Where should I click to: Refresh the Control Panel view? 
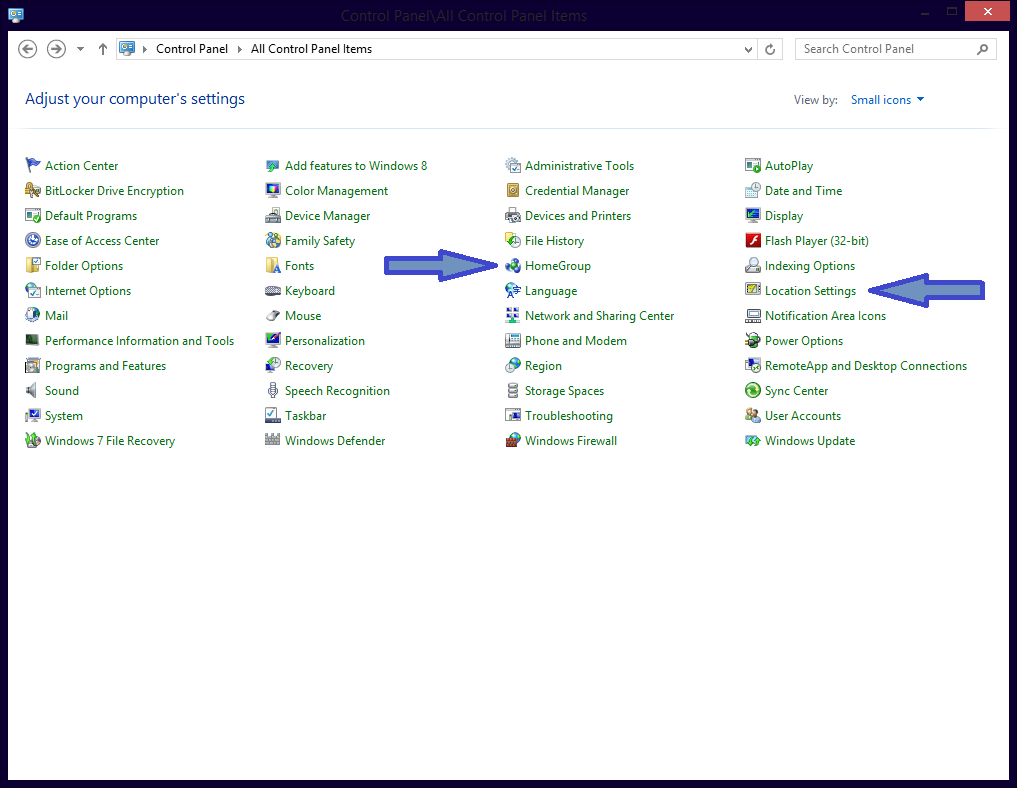point(770,49)
